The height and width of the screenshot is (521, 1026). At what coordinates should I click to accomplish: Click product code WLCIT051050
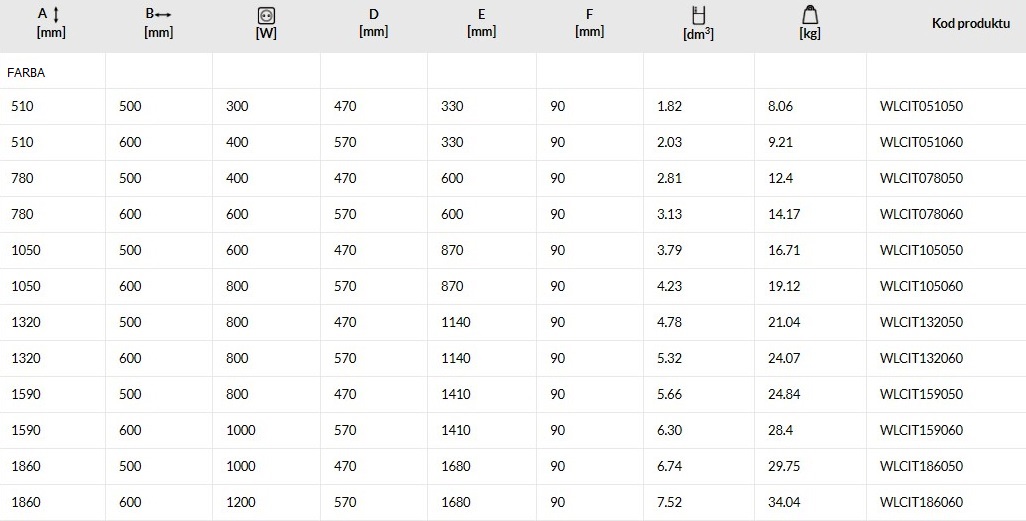[x=921, y=106]
